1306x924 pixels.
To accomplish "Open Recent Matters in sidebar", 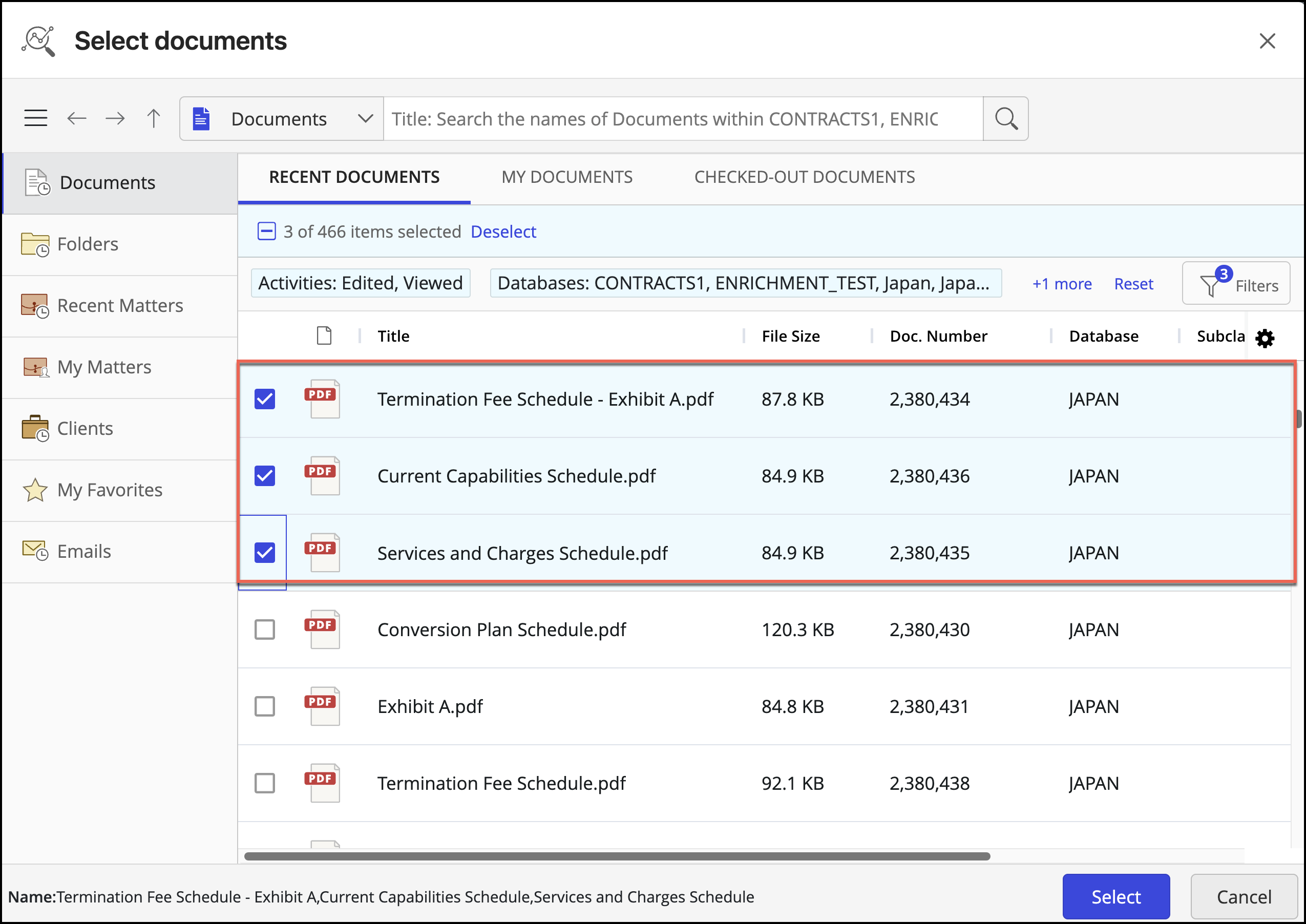I will pyautogui.click(x=119, y=306).
